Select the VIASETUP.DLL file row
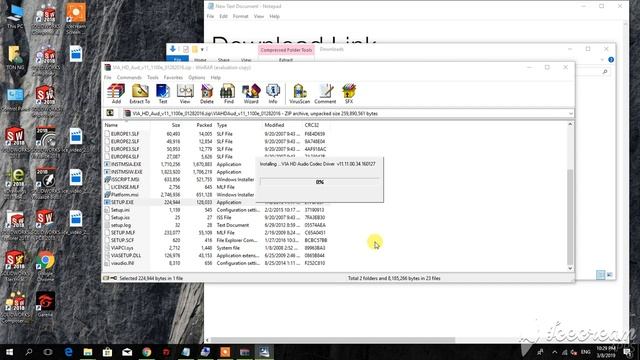Viewport: 640px width, 360px height. 216,256
